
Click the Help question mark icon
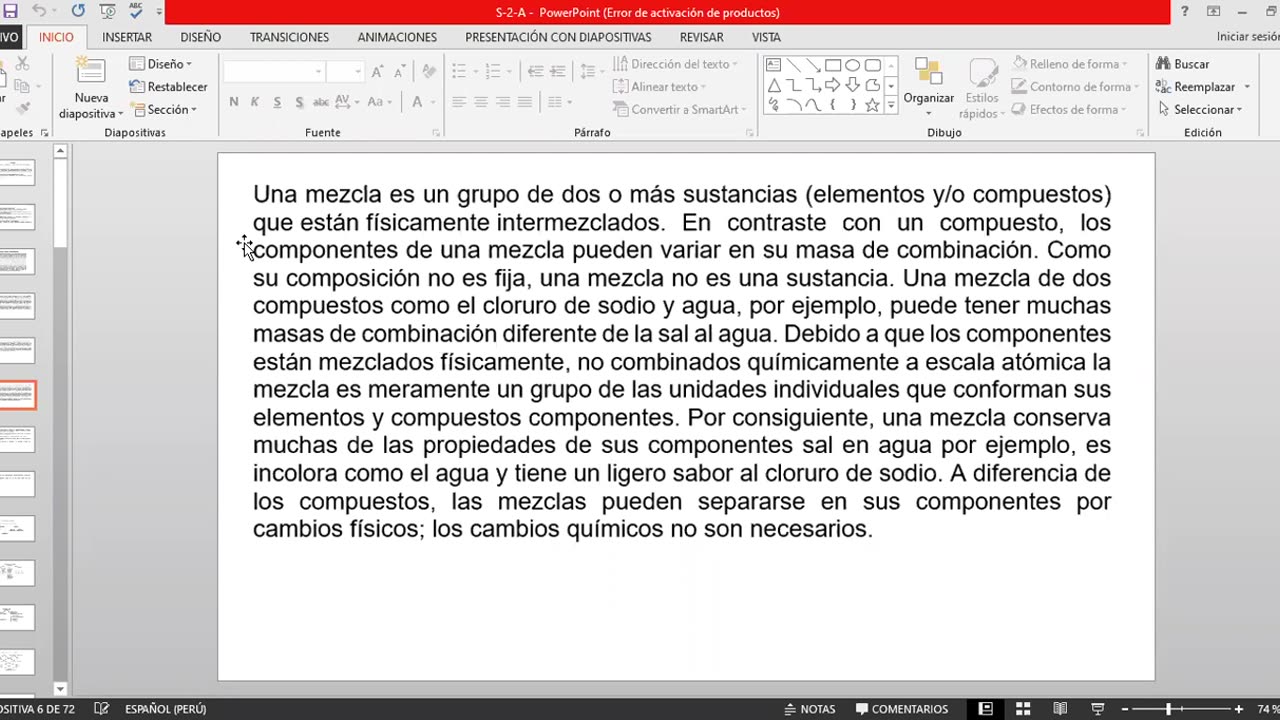[x=1185, y=12]
